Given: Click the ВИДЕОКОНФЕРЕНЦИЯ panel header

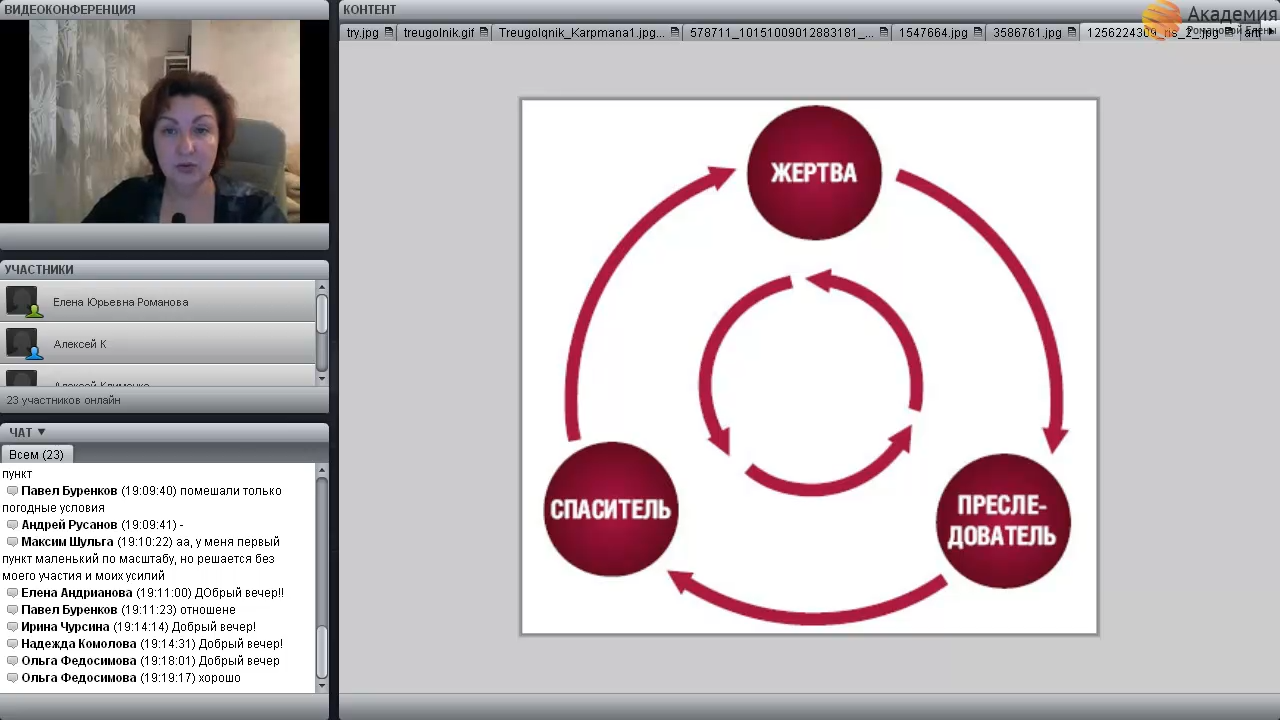Looking at the screenshot, I should [164, 9].
